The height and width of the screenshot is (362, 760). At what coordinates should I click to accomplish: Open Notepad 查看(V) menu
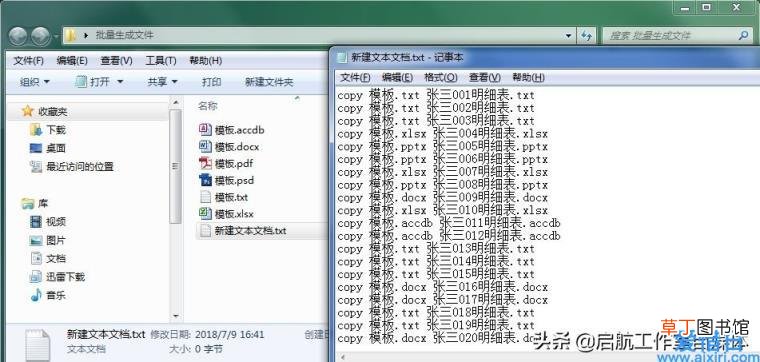click(x=485, y=78)
